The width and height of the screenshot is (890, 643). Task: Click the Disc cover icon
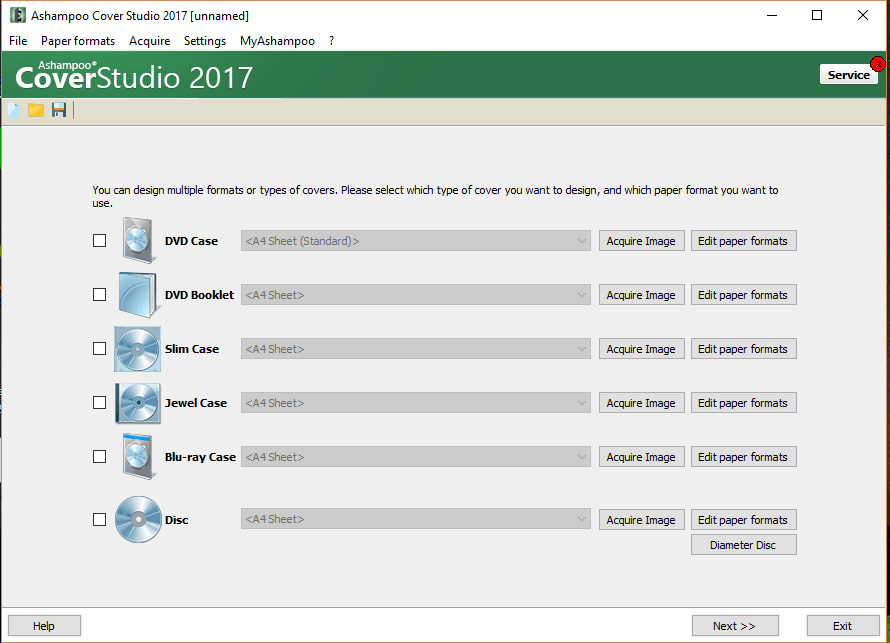138,519
